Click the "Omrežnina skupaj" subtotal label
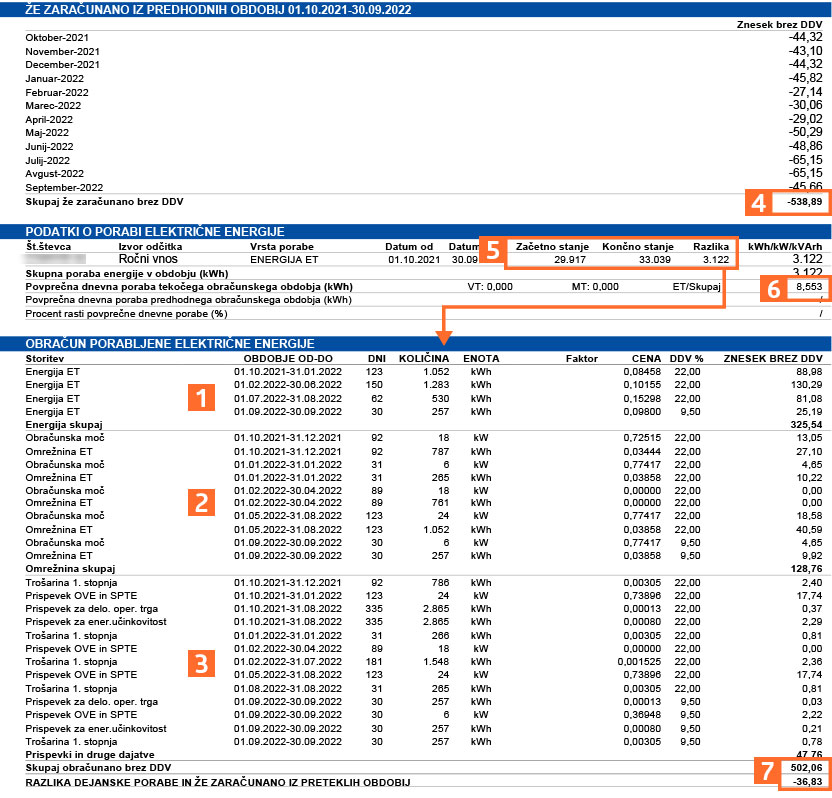The height and width of the screenshot is (798, 832). (x=70, y=569)
